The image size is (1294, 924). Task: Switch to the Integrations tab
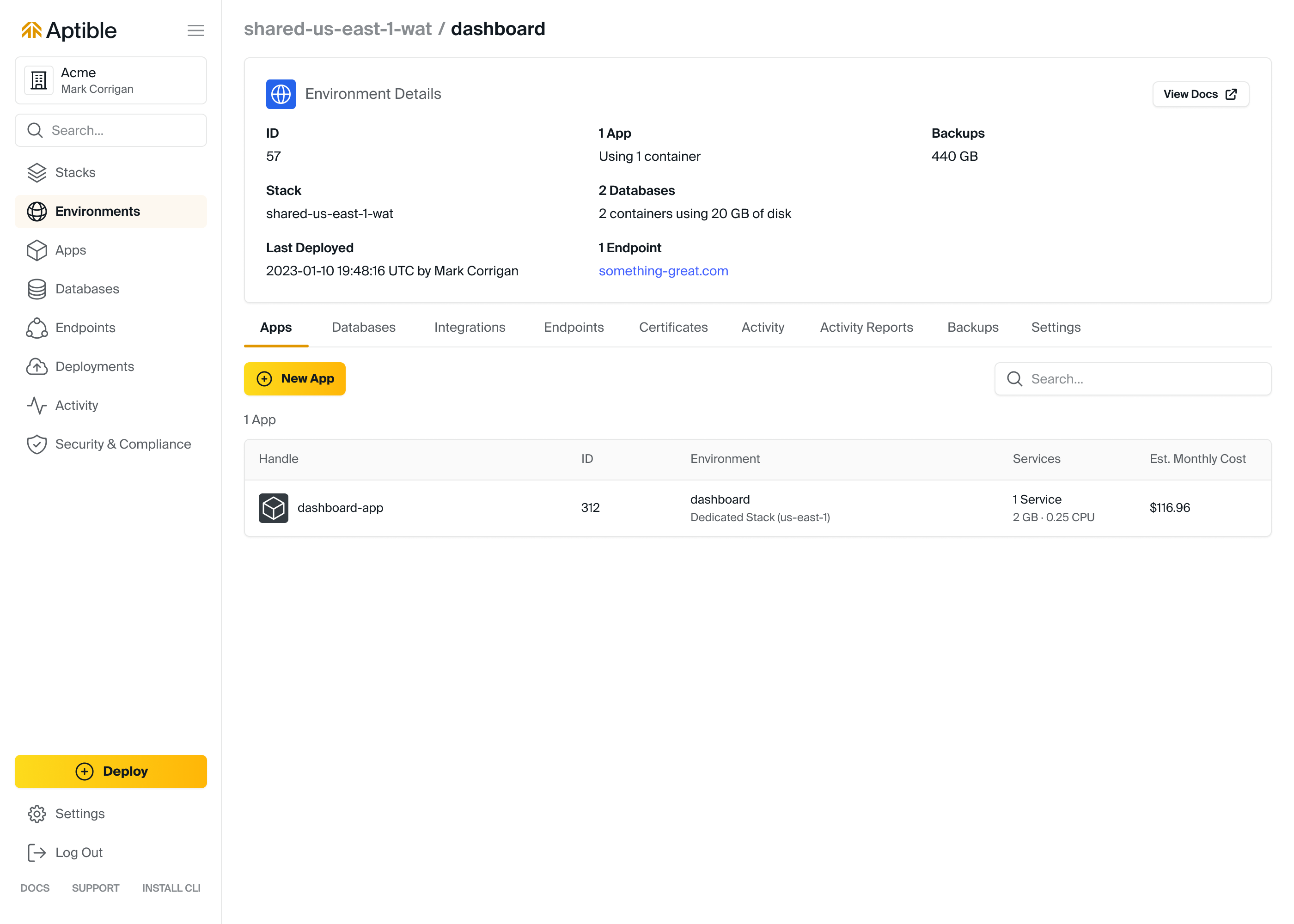pos(470,327)
